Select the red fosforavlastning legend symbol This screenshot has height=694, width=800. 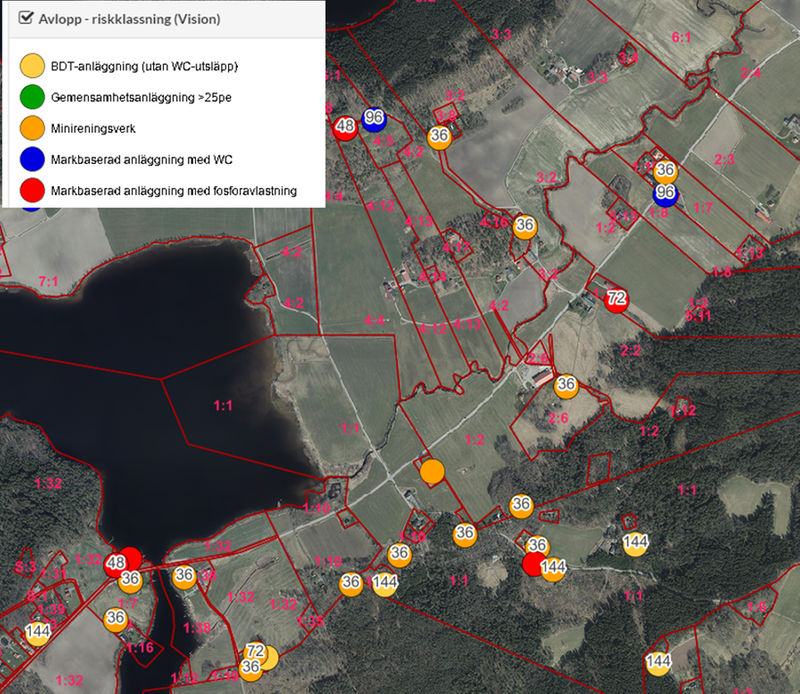pos(32,190)
